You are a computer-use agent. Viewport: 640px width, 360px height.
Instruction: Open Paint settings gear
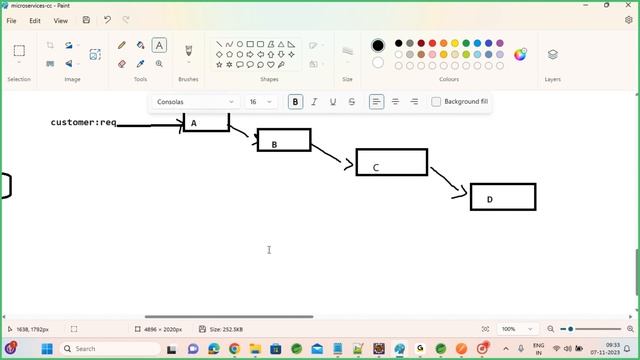pyautogui.click(x=629, y=20)
